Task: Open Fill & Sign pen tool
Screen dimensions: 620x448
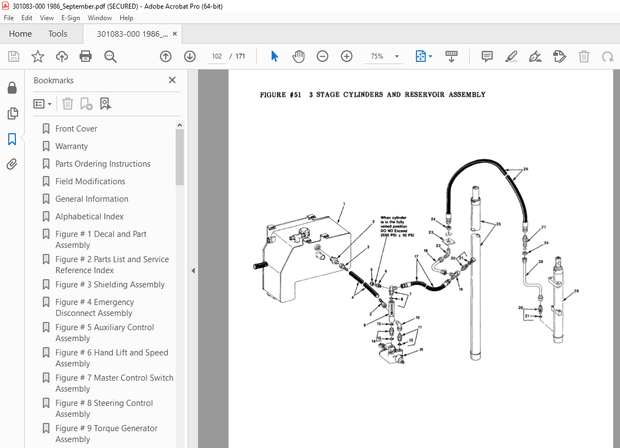Action: click(x=535, y=57)
